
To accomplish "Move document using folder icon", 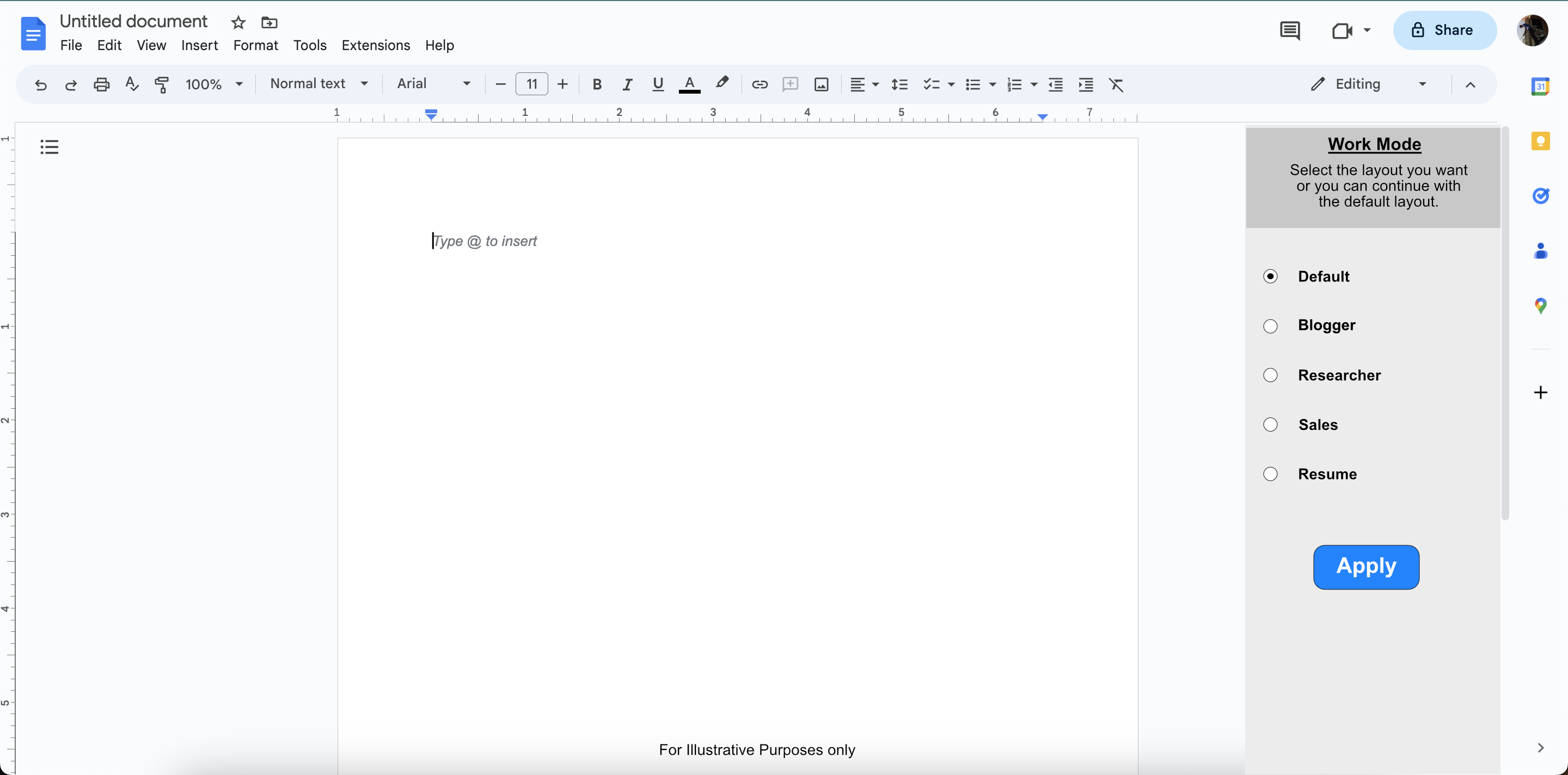I will tap(269, 22).
